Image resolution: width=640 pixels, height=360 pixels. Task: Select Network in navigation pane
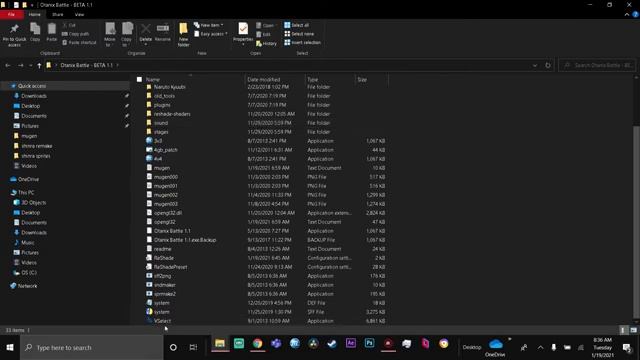pyautogui.click(x=27, y=286)
